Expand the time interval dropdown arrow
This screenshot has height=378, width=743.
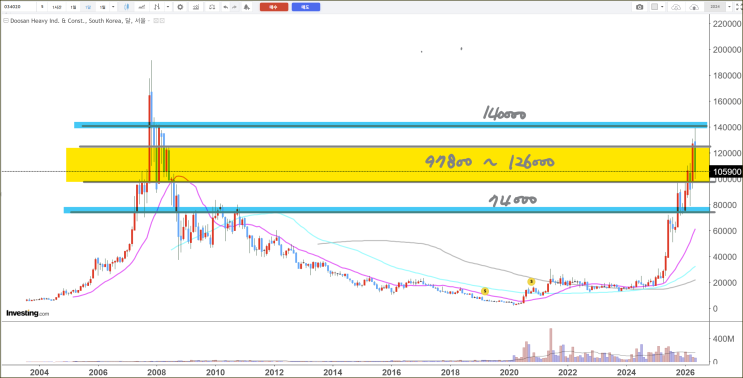pyautogui.click(x=113, y=7)
